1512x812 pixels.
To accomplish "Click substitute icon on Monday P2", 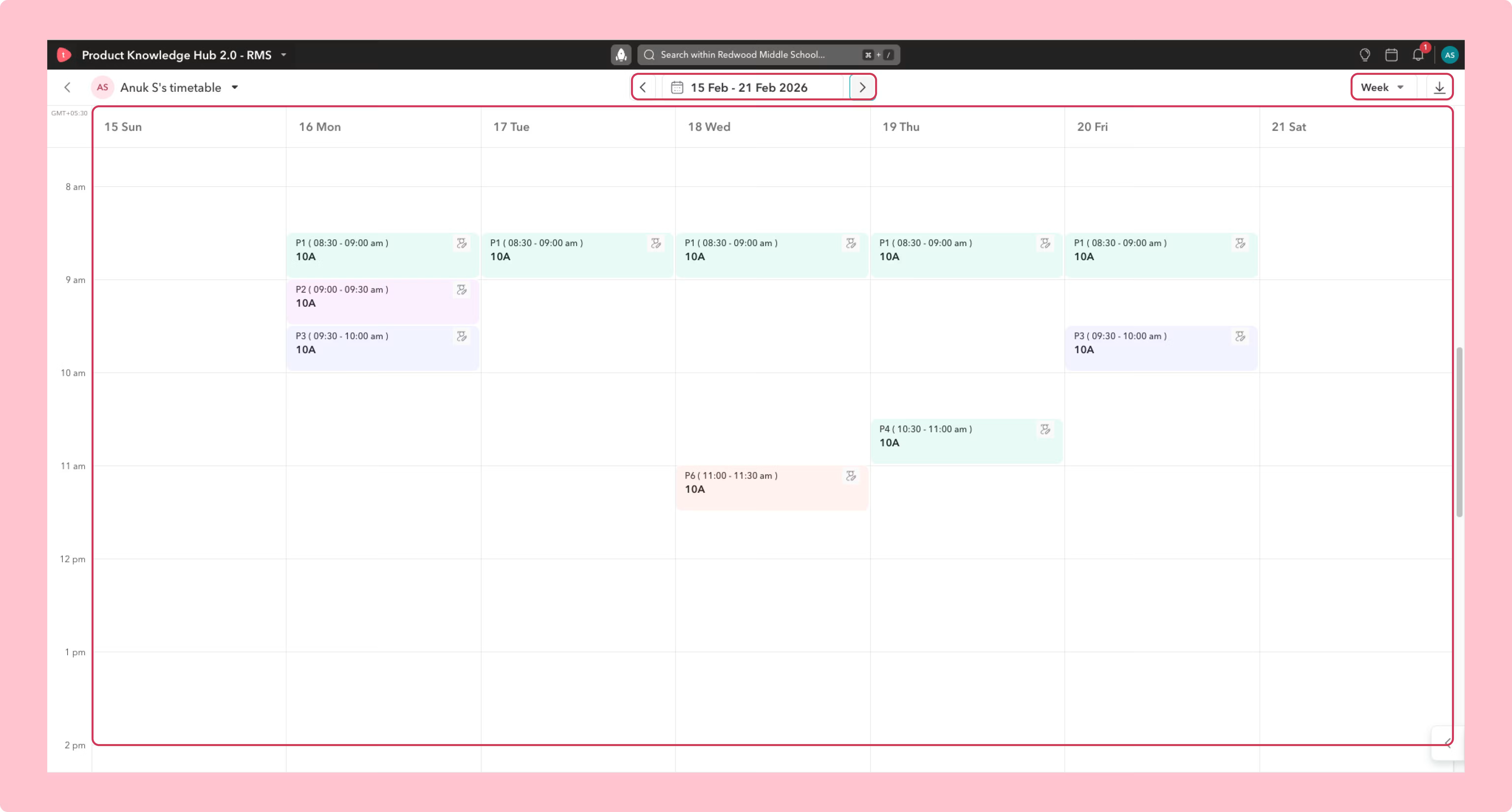I will point(462,289).
